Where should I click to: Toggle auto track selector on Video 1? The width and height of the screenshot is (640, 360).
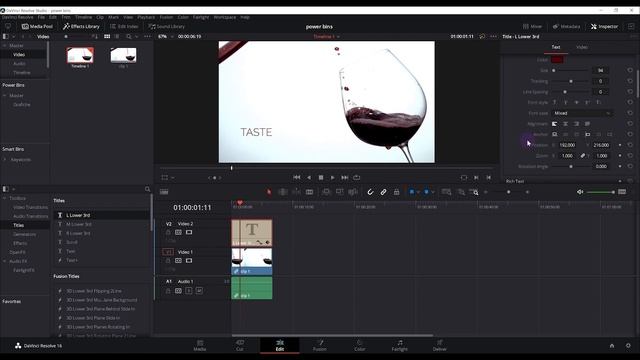coord(178,260)
